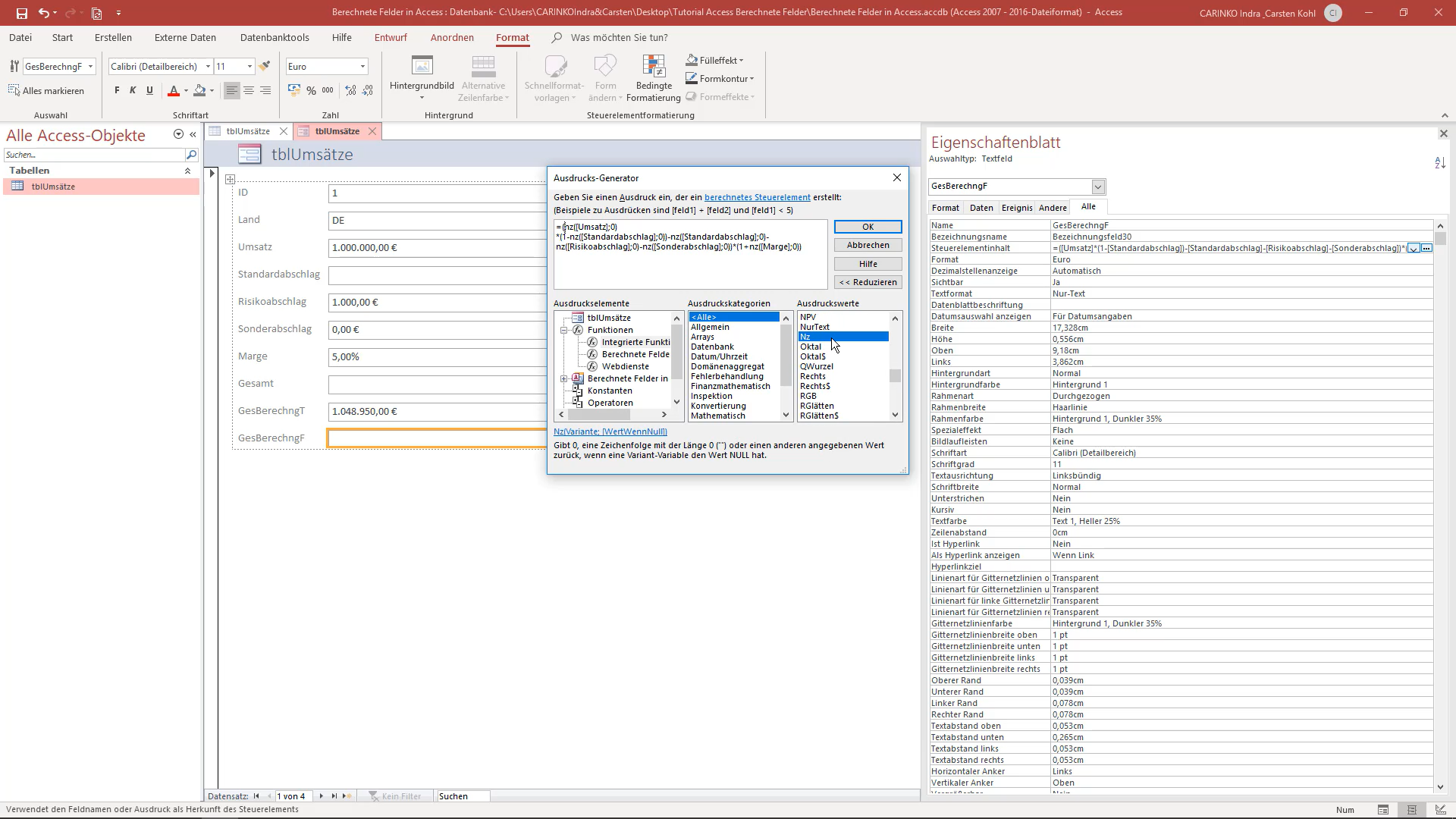The height and width of the screenshot is (819, 1456).
Task: Open the berechnetes Steuerelement link
Action: [757, 197]
